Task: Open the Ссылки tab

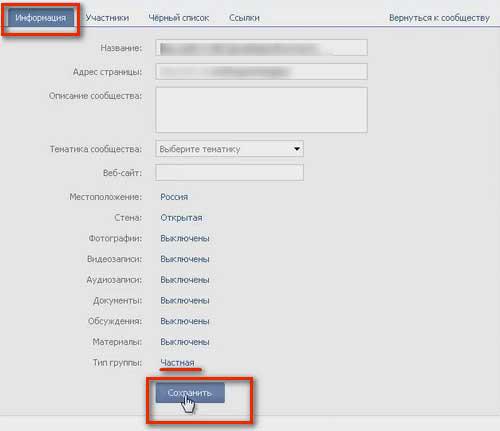Action: 244,18
